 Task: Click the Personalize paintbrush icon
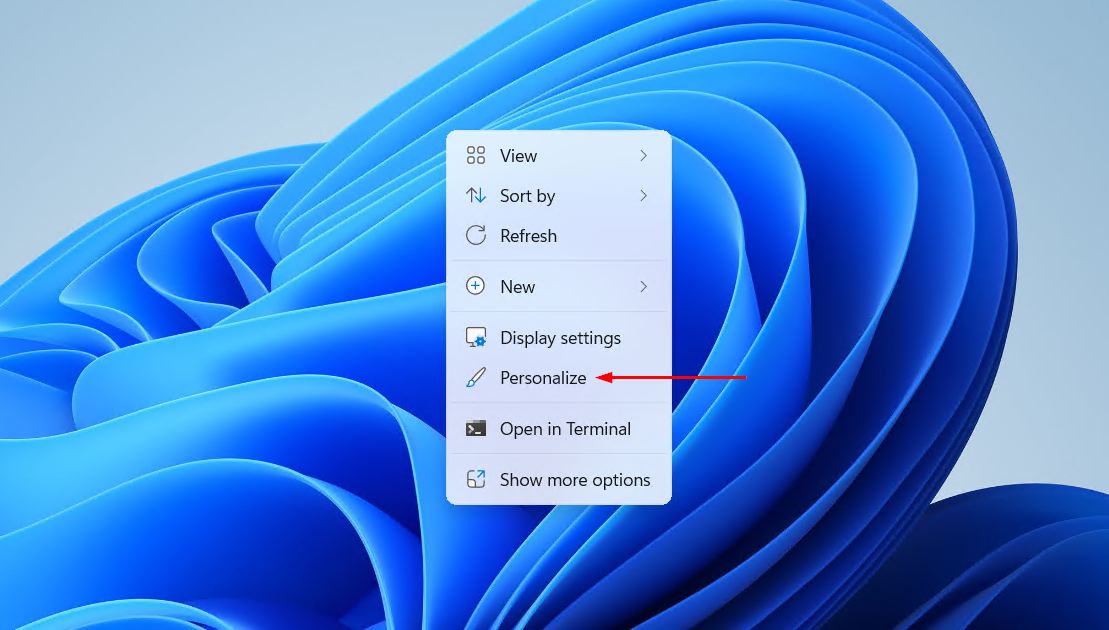click(x=476, y=378)
